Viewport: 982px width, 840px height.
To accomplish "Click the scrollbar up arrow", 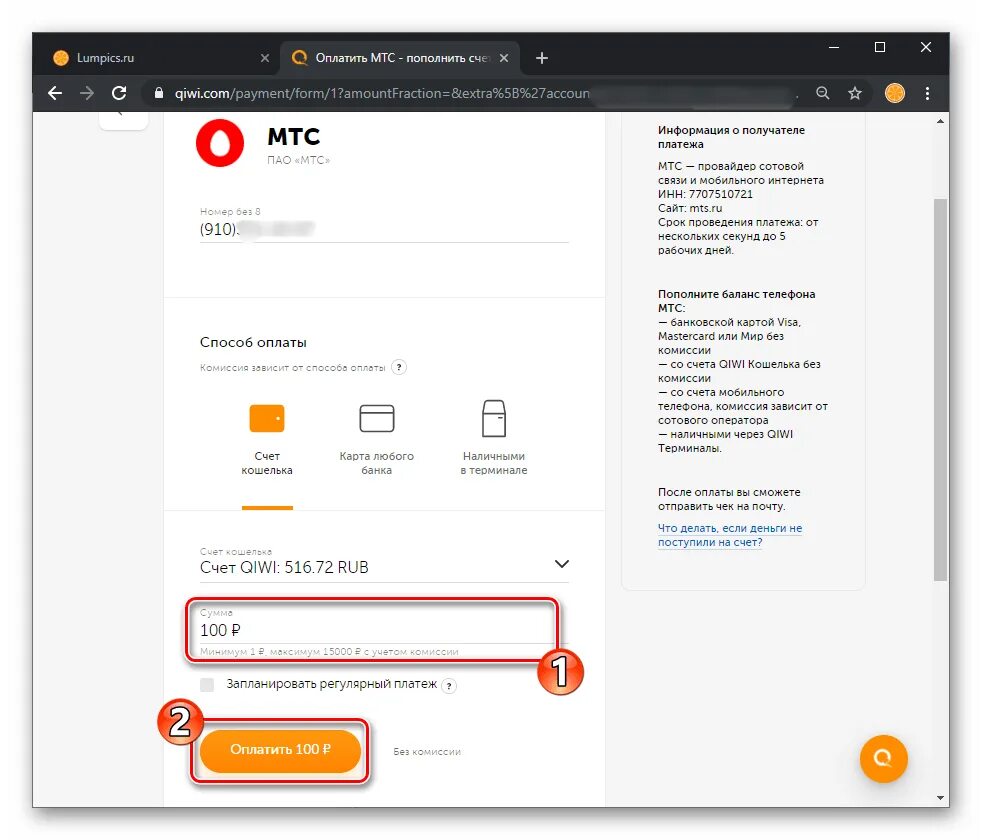I will coord(940,122).
